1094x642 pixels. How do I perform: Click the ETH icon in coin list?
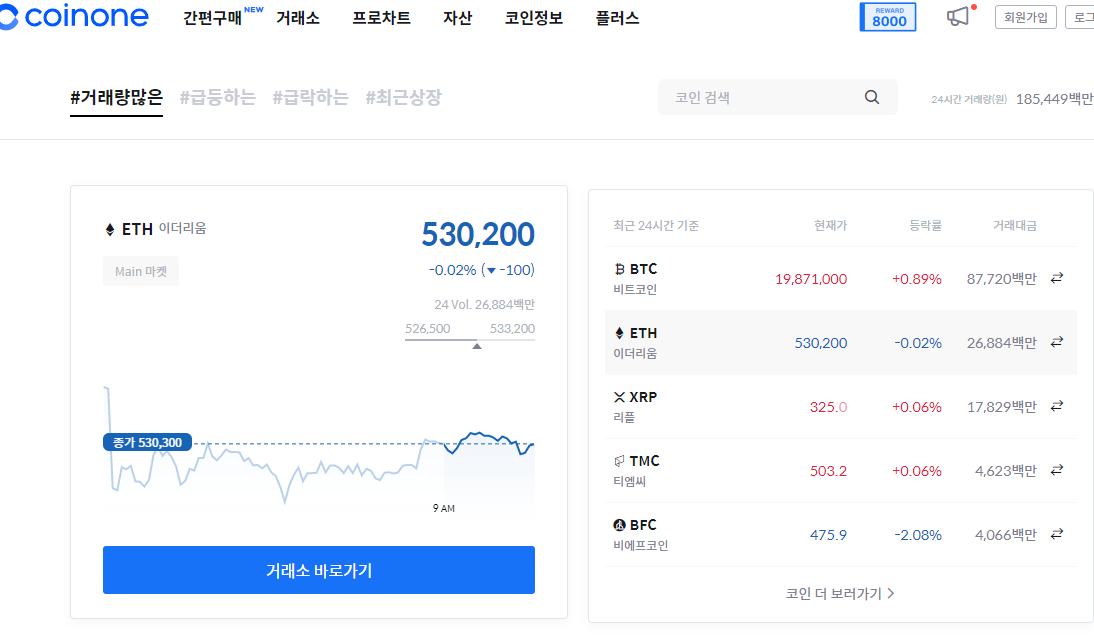[x=619, y=333]
